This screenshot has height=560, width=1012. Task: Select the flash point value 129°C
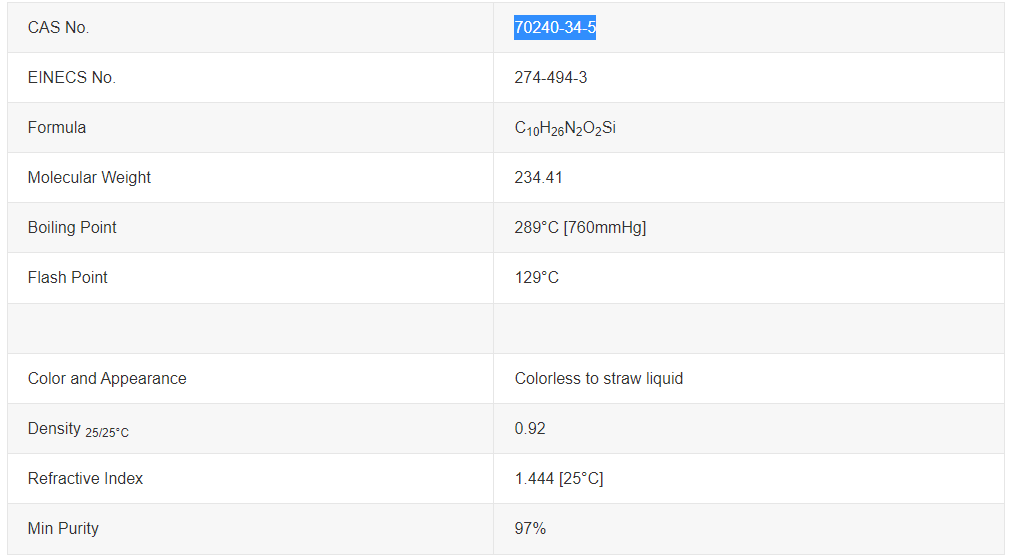[x=537, y=278]
